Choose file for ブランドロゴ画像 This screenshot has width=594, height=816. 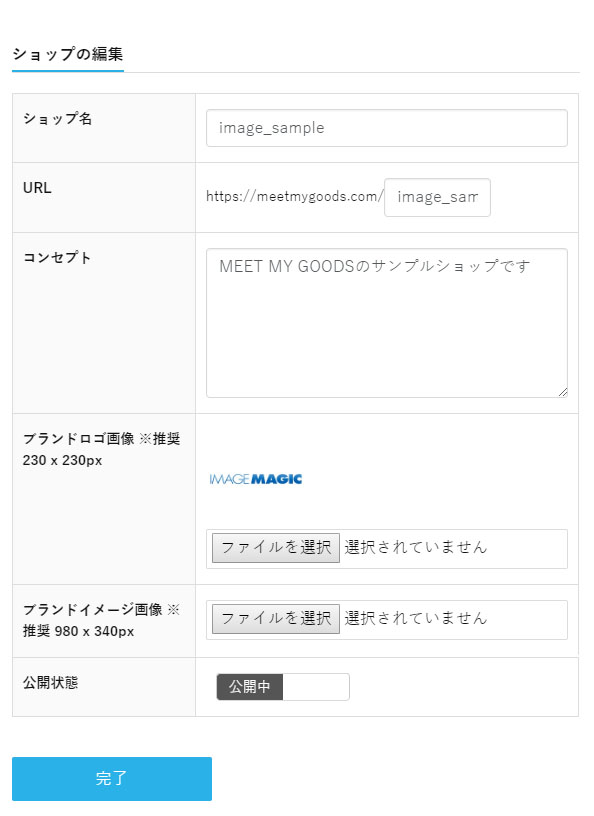pyautogui.click(x=276, y=547)
